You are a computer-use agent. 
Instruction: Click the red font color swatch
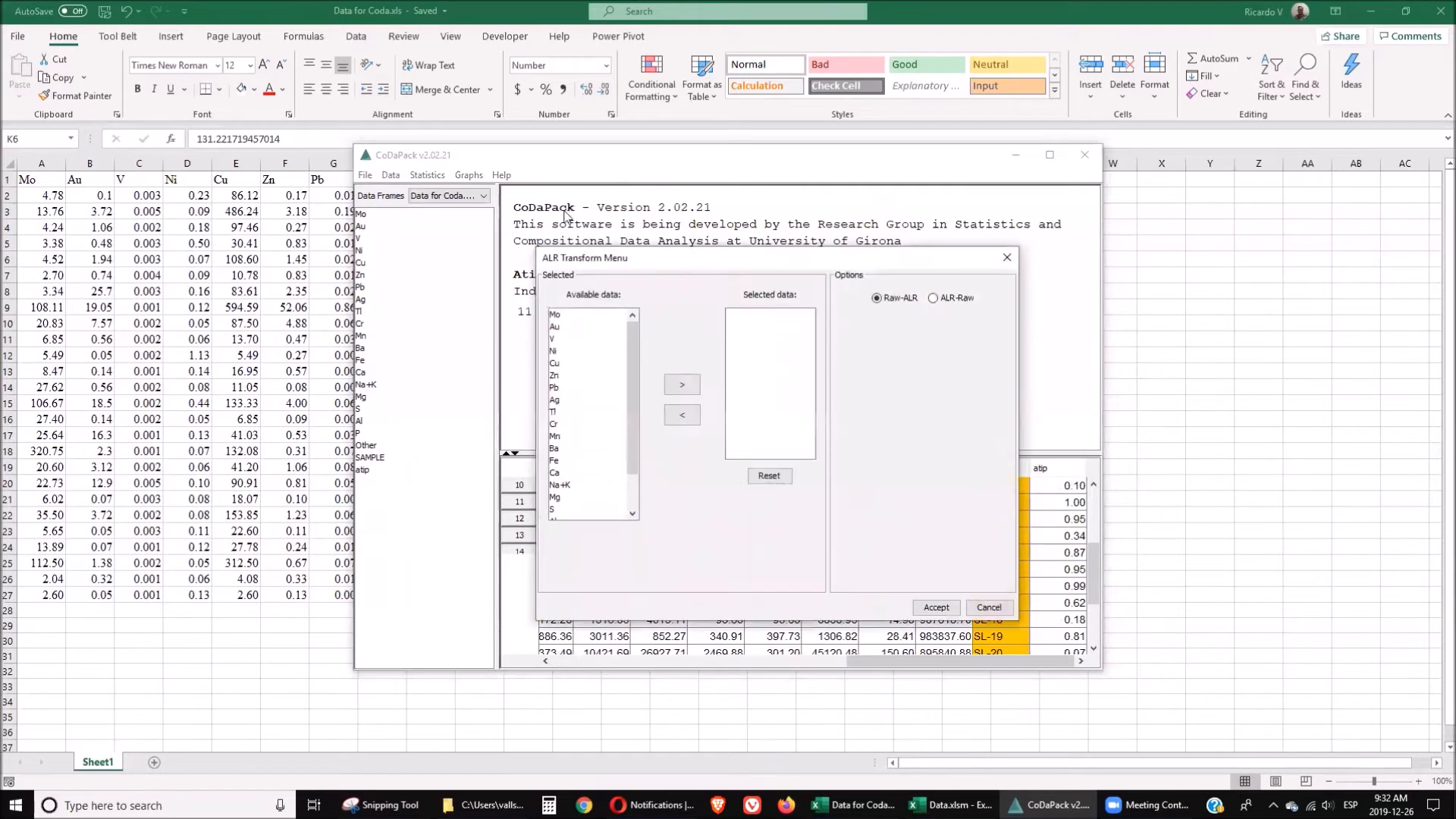(268, 89)
